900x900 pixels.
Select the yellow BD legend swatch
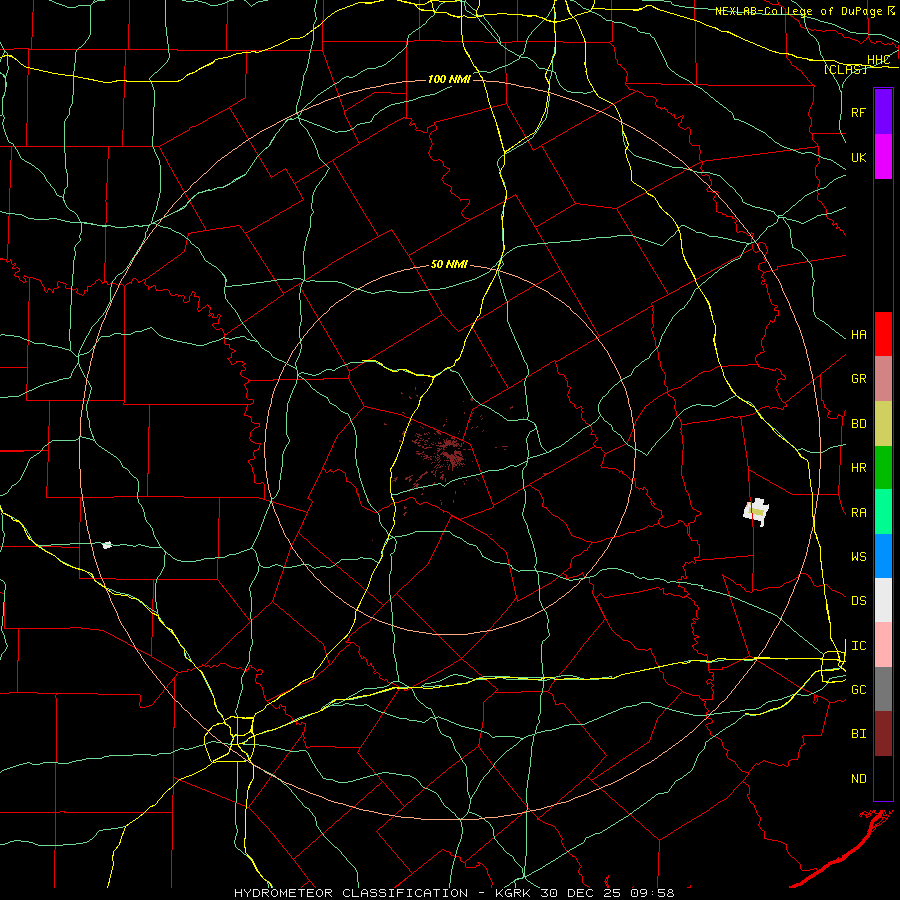(883, 424)
